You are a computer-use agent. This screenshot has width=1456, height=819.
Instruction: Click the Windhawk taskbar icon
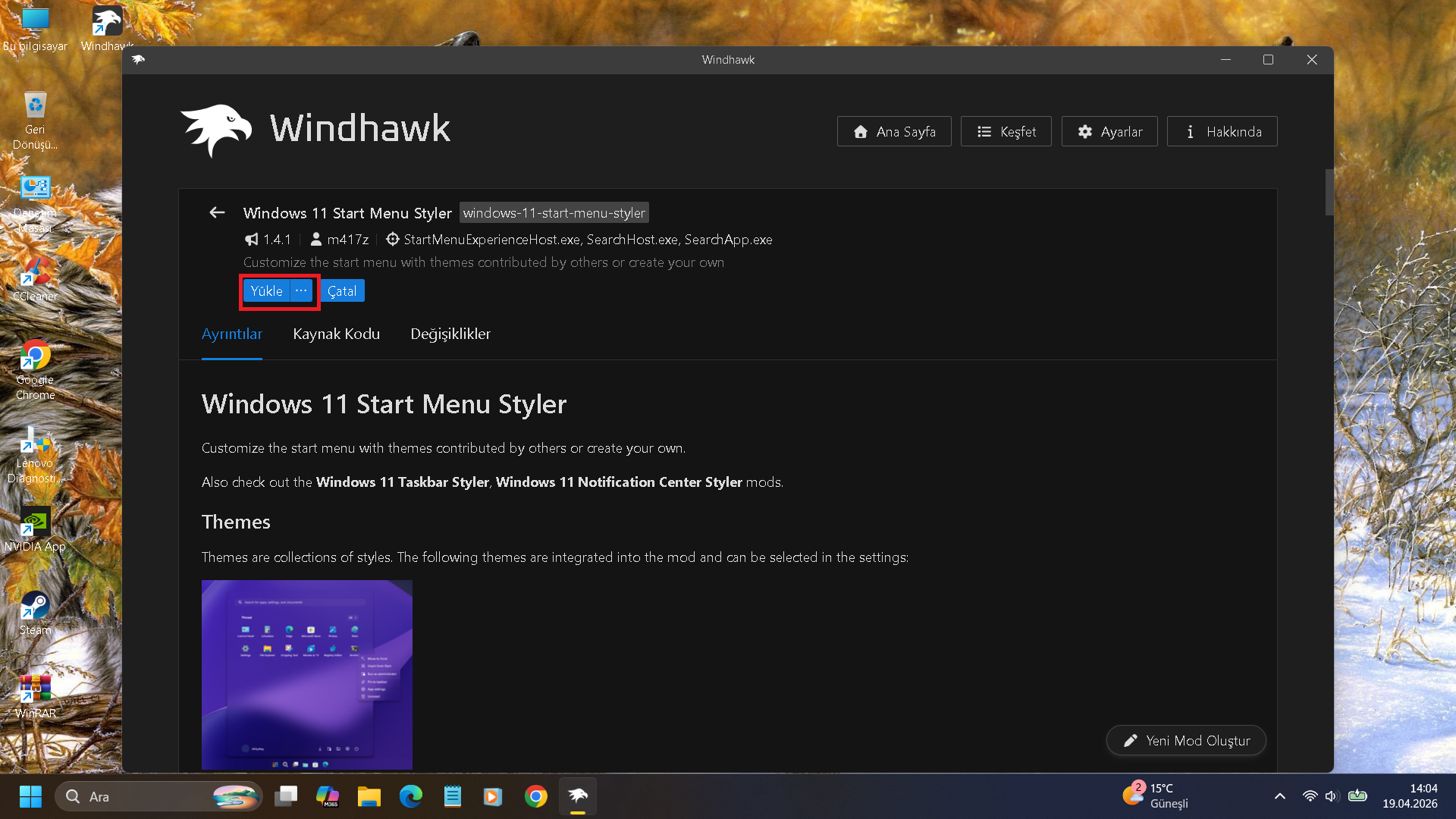click(578, 797)
